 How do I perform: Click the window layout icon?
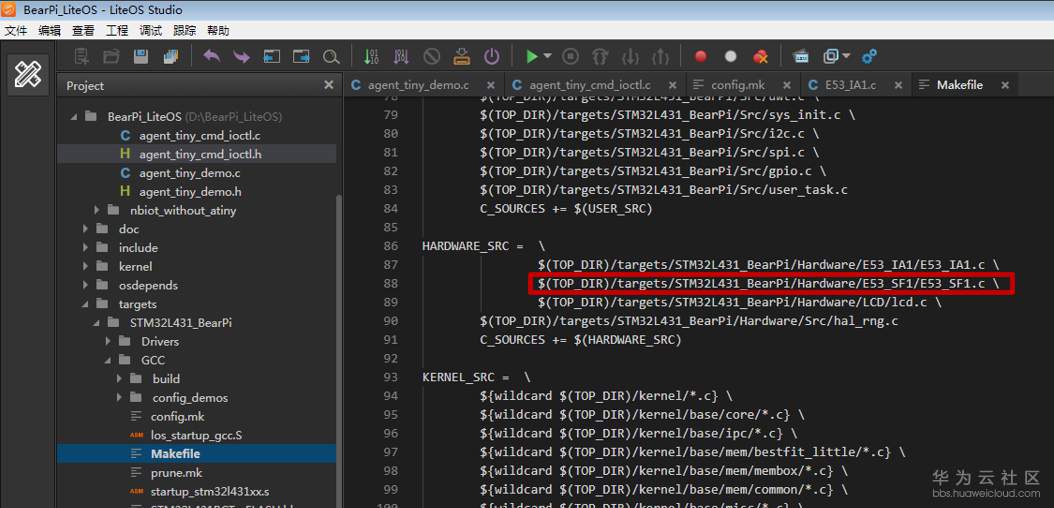831,57
